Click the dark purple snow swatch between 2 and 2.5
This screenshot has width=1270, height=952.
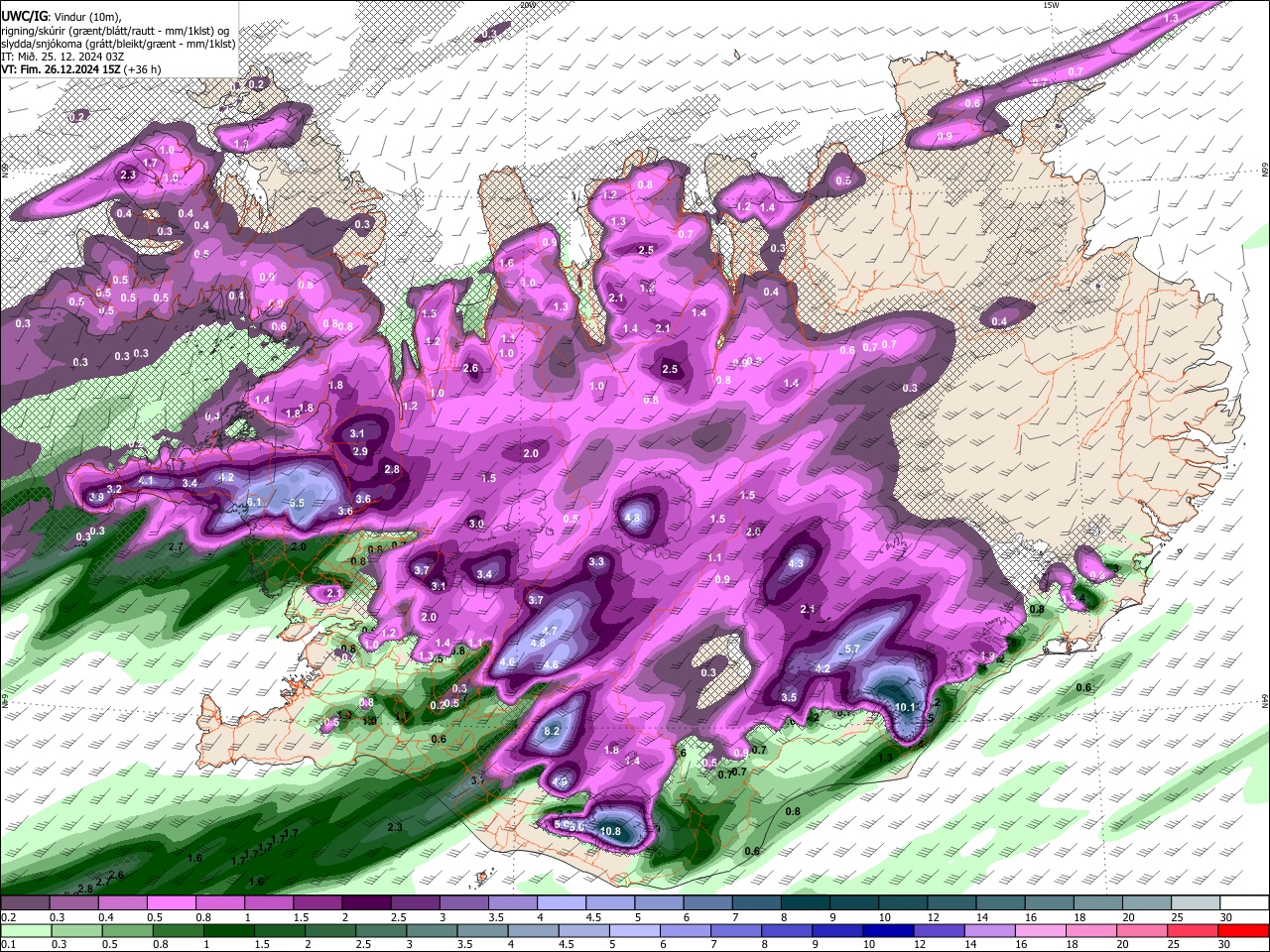coord(365,902)
